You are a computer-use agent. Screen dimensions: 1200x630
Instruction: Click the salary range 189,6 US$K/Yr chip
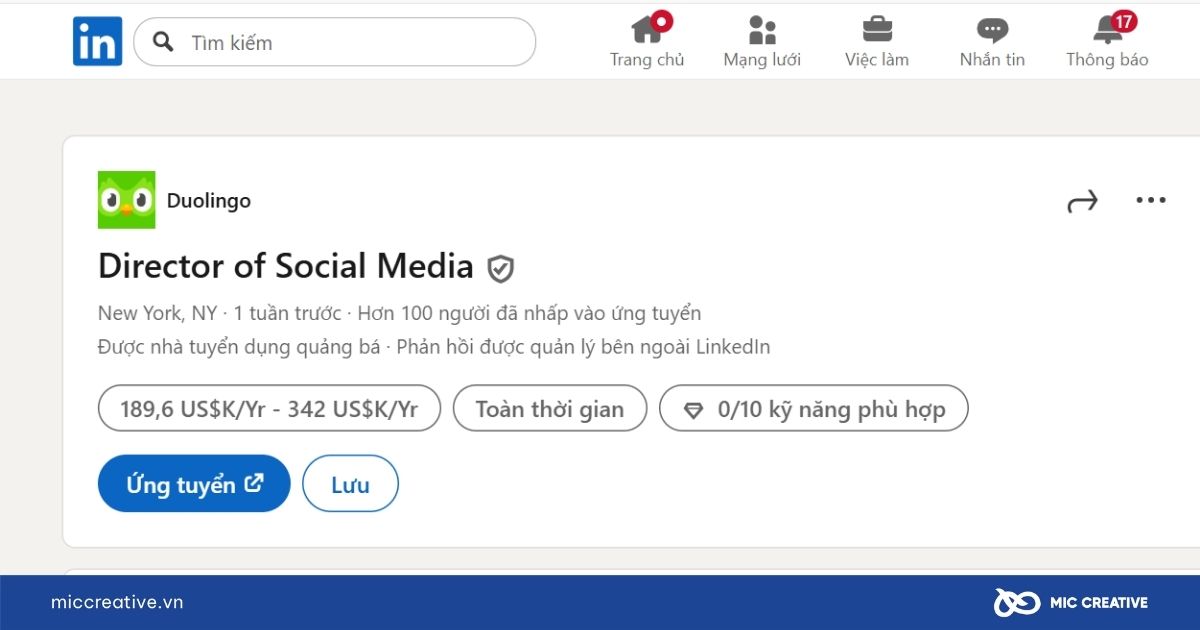[x=269, y=408]
